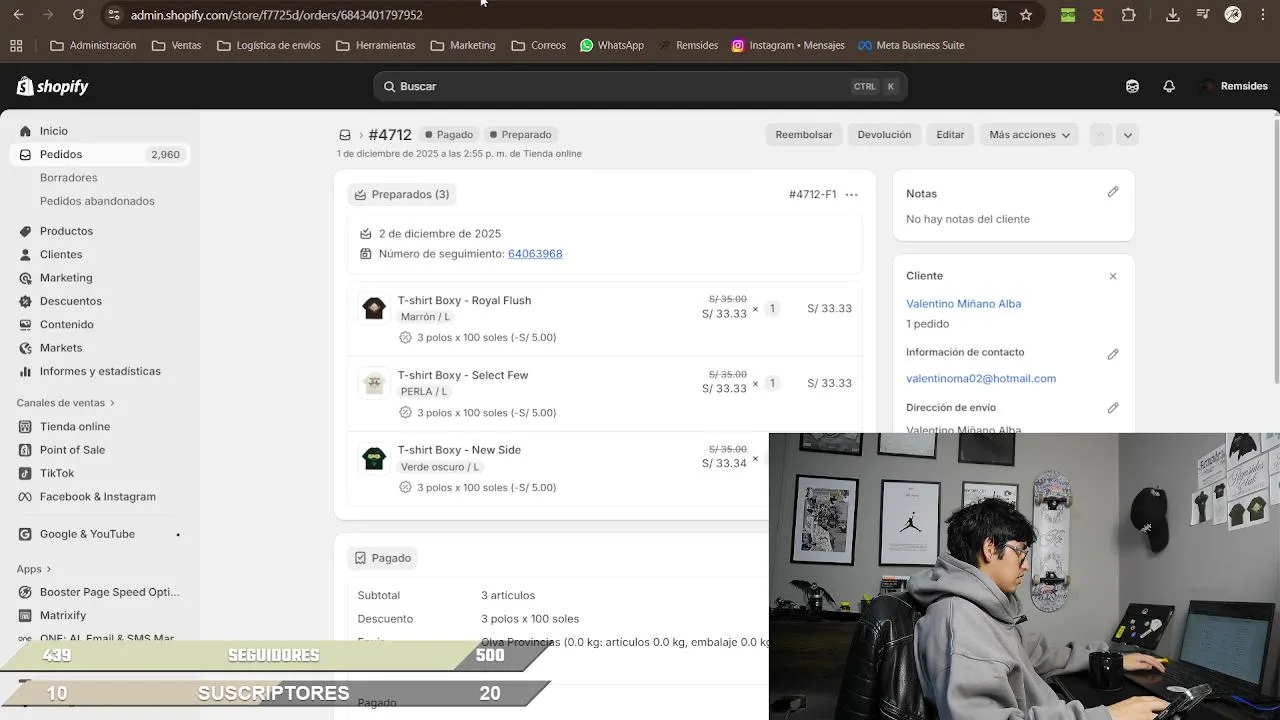The image size is (1280, 720).
Task: Click the Reembolsar button
Action: point(804,135)
